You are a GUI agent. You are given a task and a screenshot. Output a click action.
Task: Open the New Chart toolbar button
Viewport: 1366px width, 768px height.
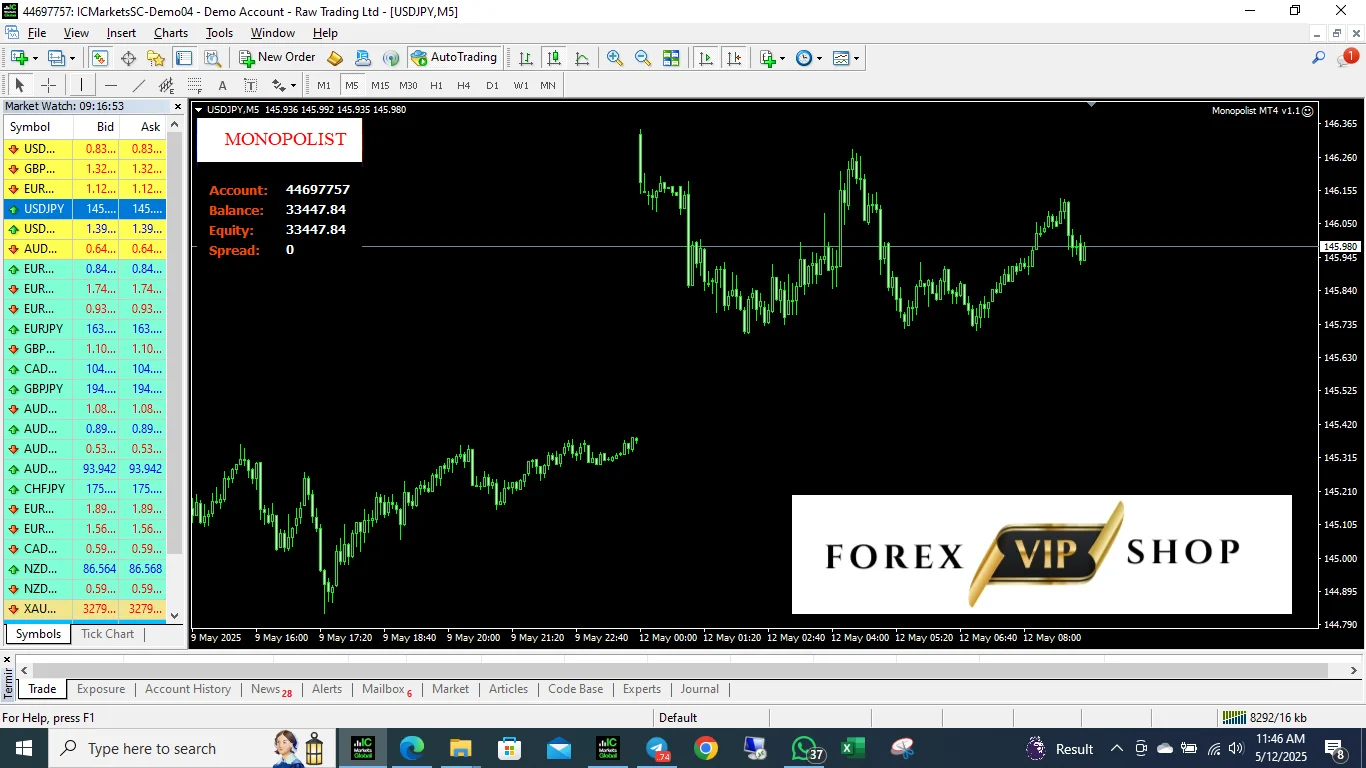19,58
